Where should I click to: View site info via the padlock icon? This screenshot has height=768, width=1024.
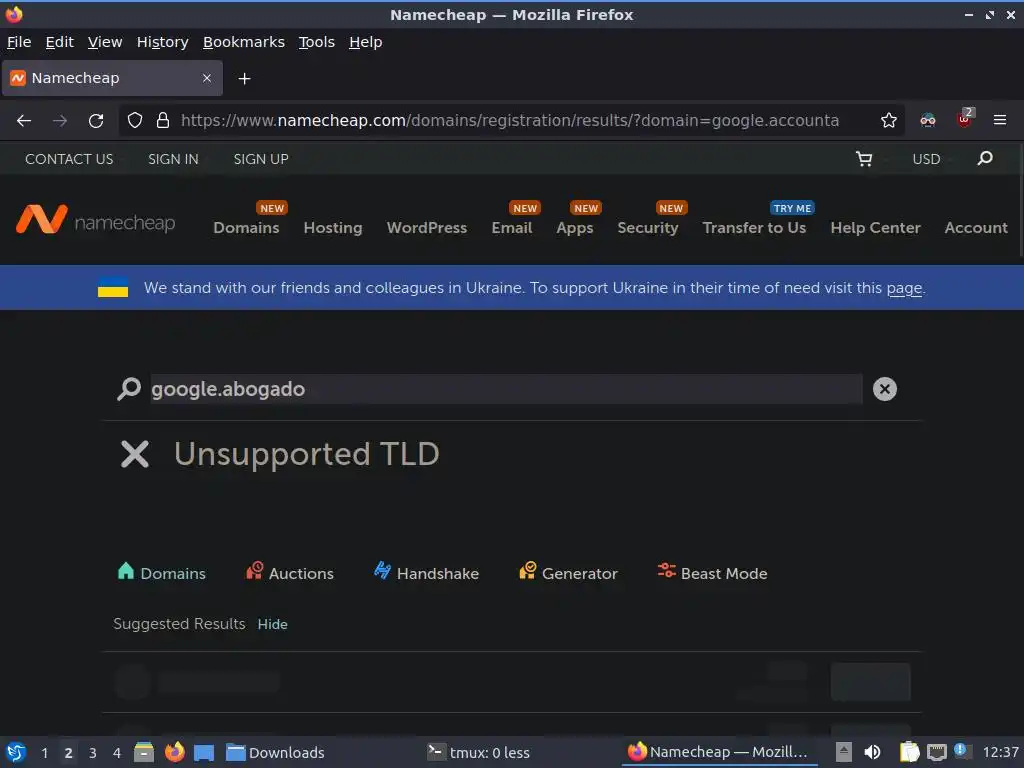(x=163, y=120)
